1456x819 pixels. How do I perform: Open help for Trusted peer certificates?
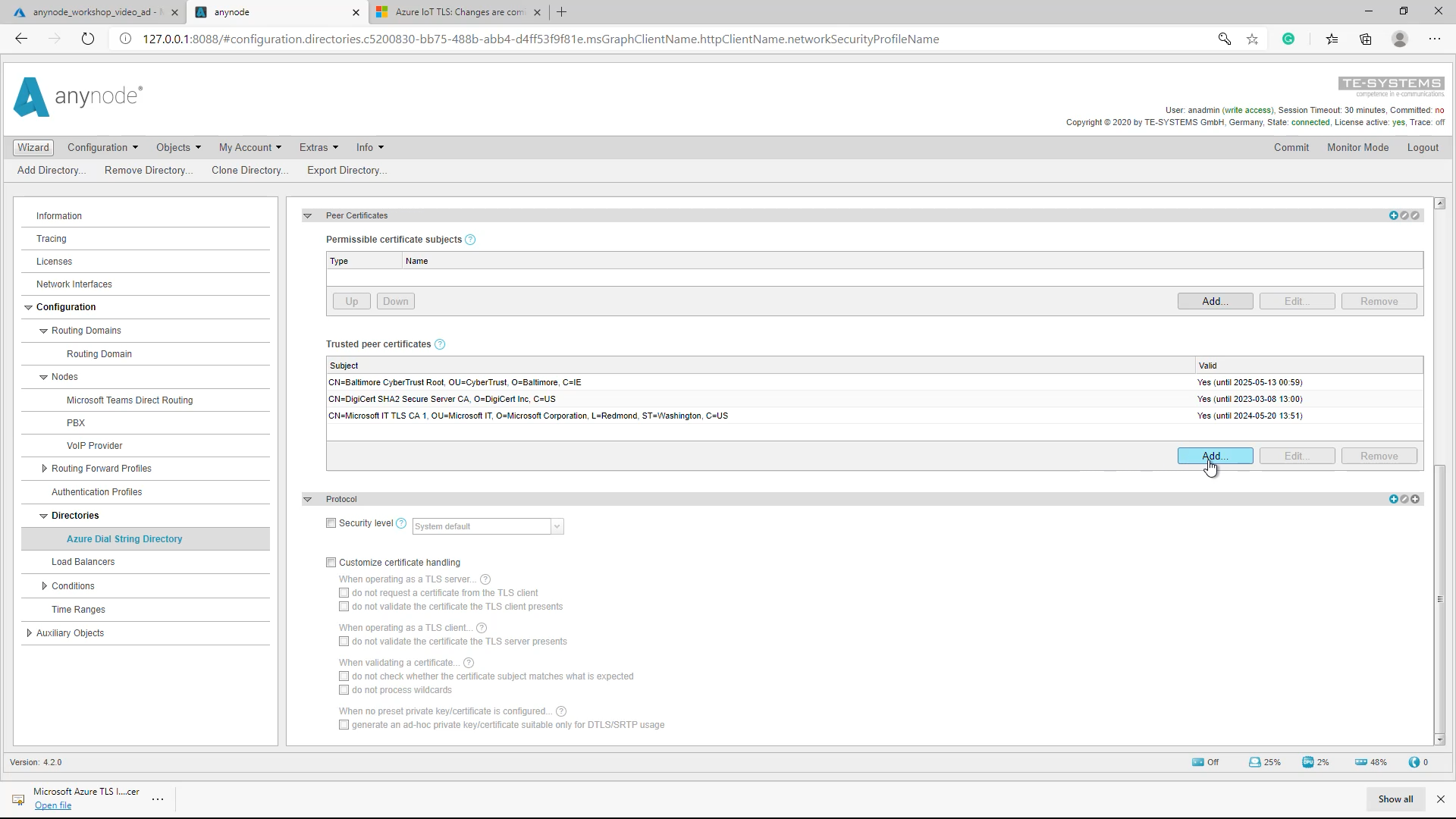440,345
